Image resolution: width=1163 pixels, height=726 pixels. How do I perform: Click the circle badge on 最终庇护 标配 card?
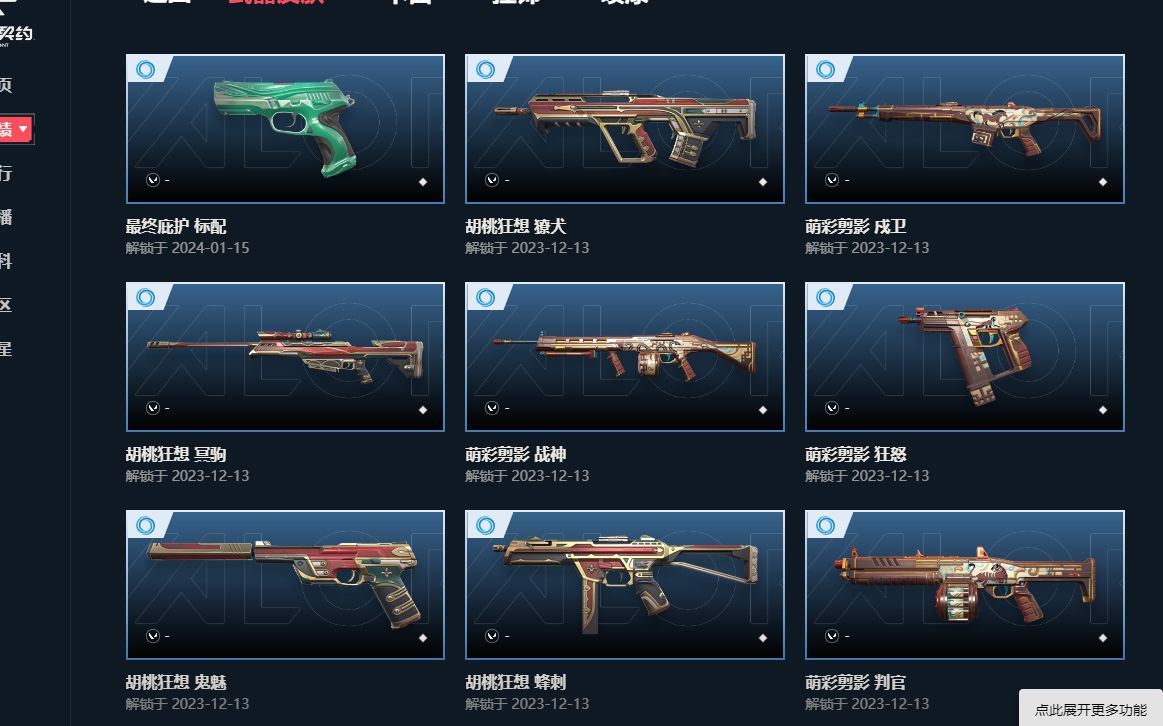pyautogui.click(x=145, y=70)
